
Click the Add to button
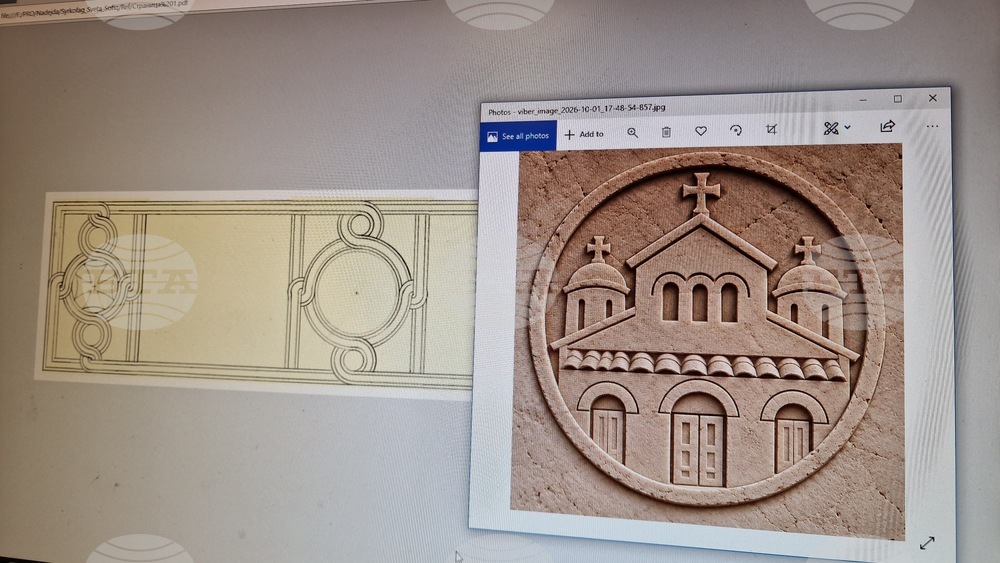pyautogui.click(x=584, y=134)
